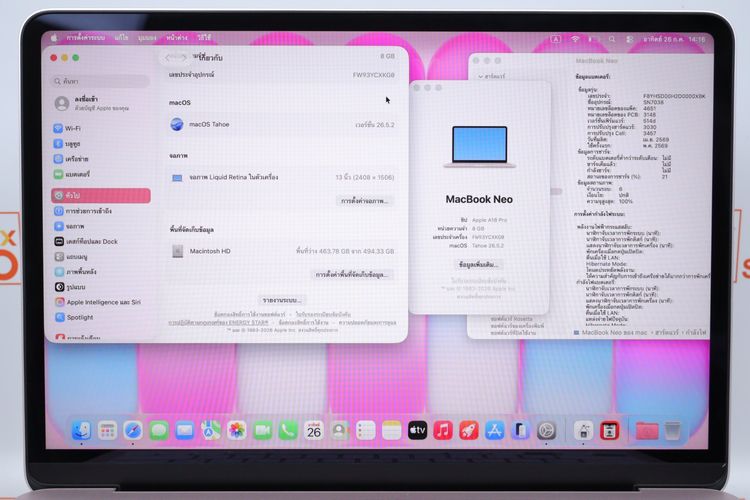Click the macOS Tahoe row
The image size is (750, 500).
(282, 124)
